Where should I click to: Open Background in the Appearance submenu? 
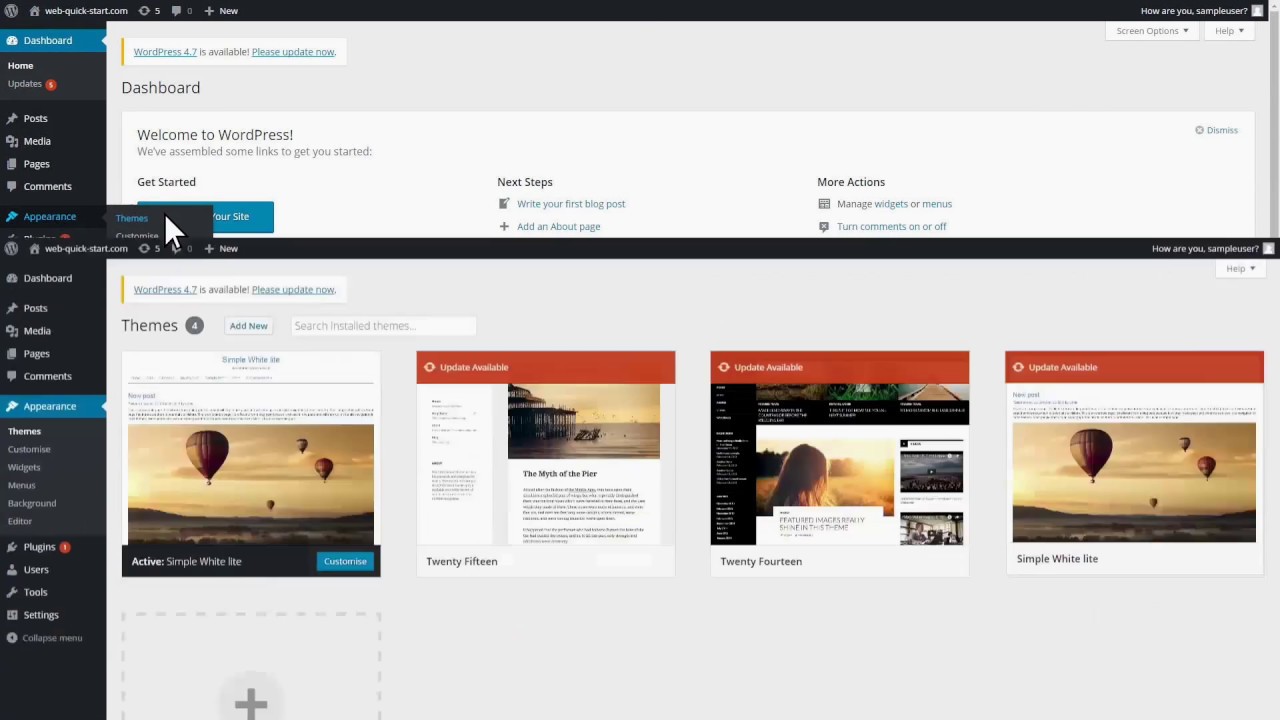click(x=32, y=503)
